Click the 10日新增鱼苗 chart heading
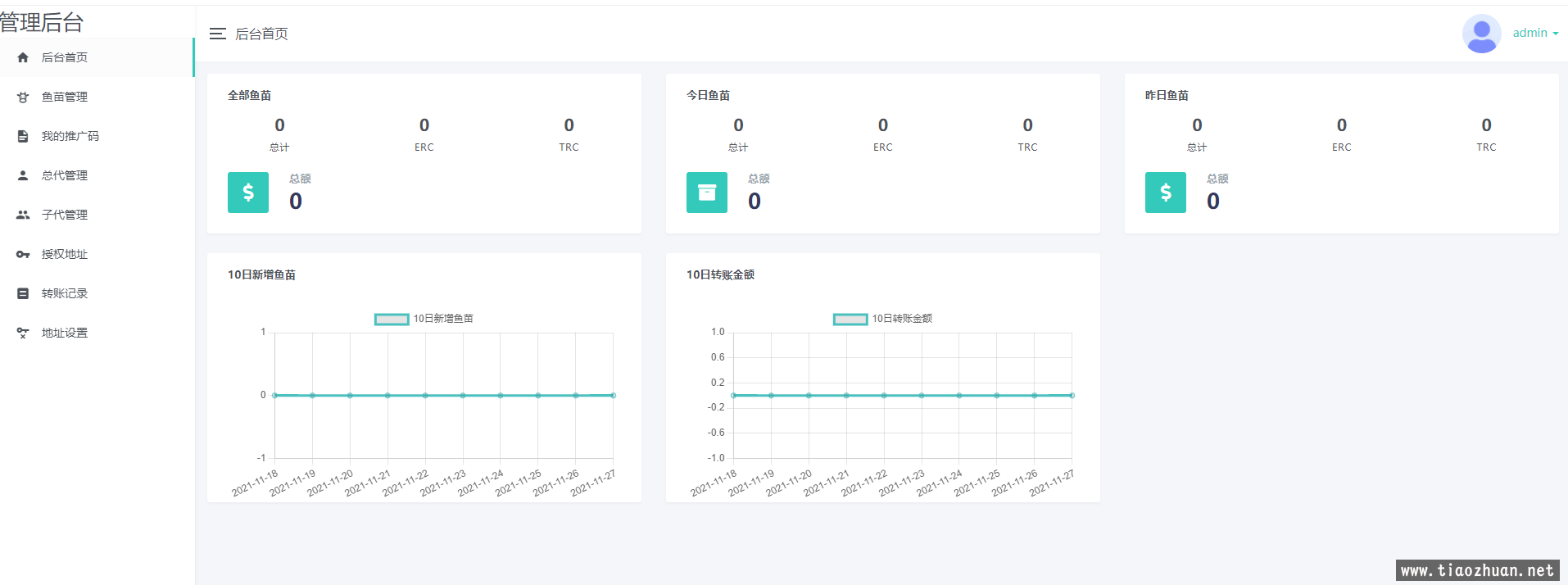 click(x=261, y=274)
